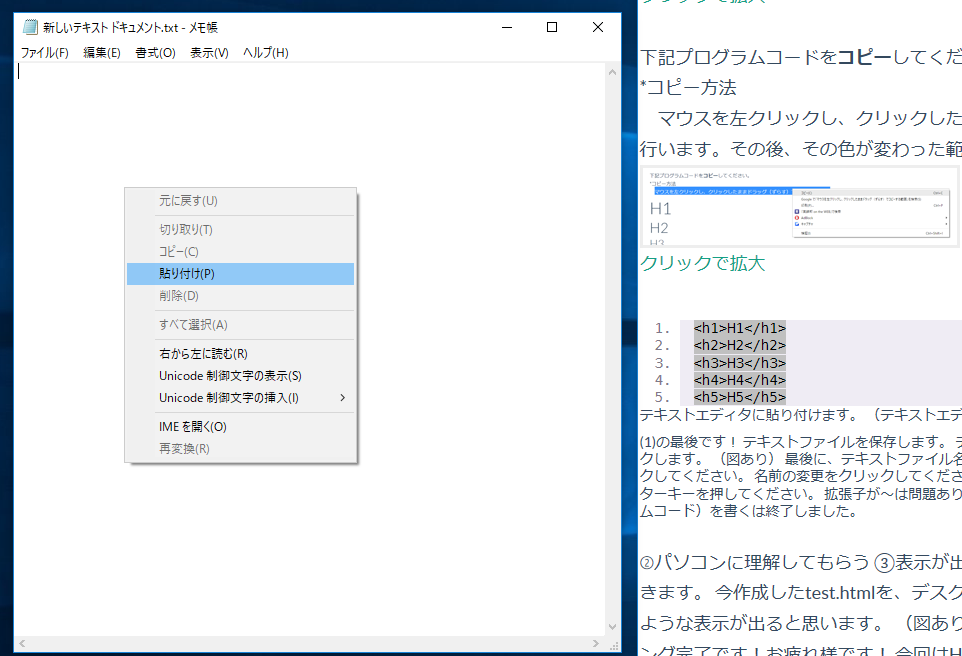Screen dimensions: 962x656
Task: Click the Notepad app icon in title bar
Action: click(x=31, y=28)
